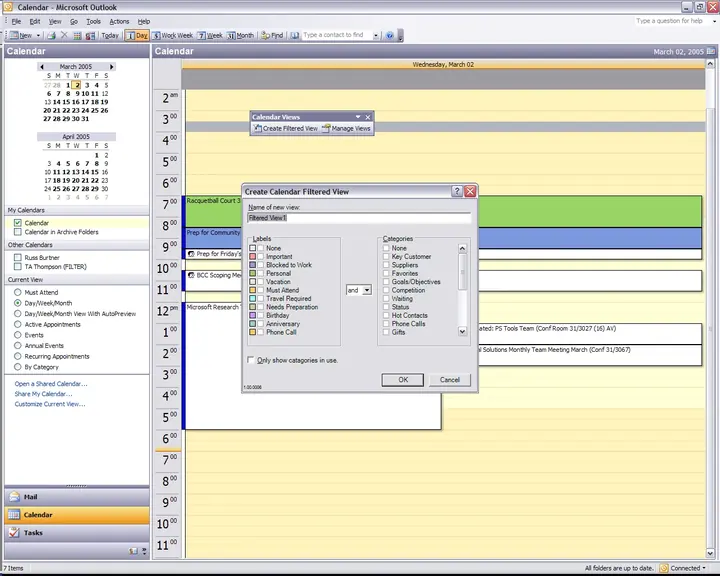The width and height of the screenshot is (720, 576).
Task: Switch to Work Week view
Action: point(173,35)
